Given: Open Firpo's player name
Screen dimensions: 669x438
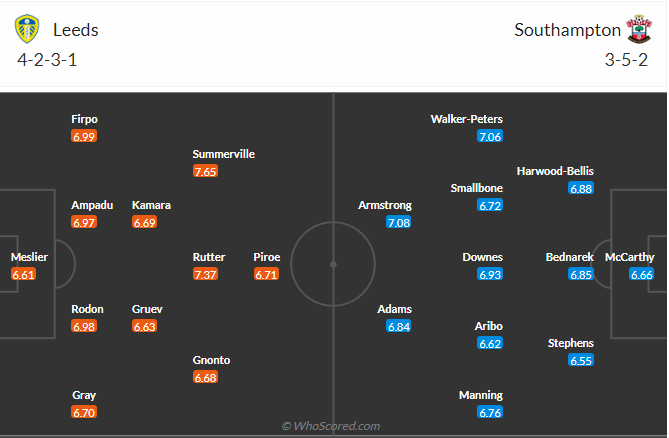Looking at the screenshot, I should pyautogui.click(x=85, y=119).
